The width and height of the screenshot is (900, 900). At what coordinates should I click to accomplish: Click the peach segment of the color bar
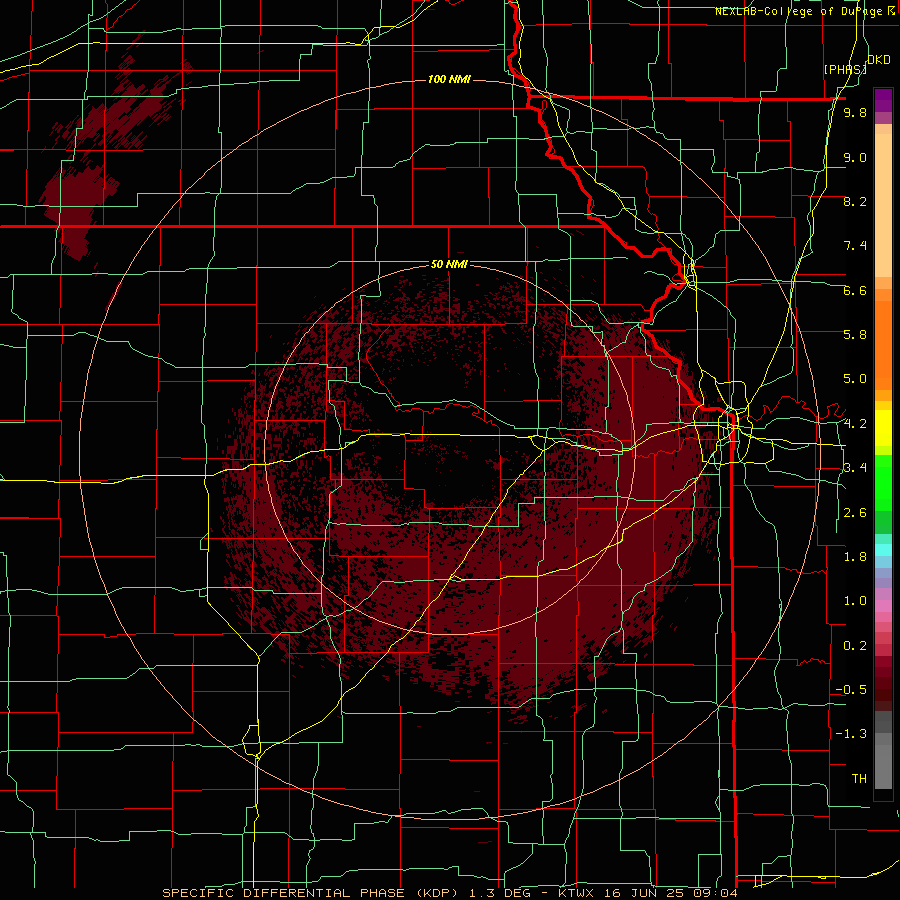(883, 205)
